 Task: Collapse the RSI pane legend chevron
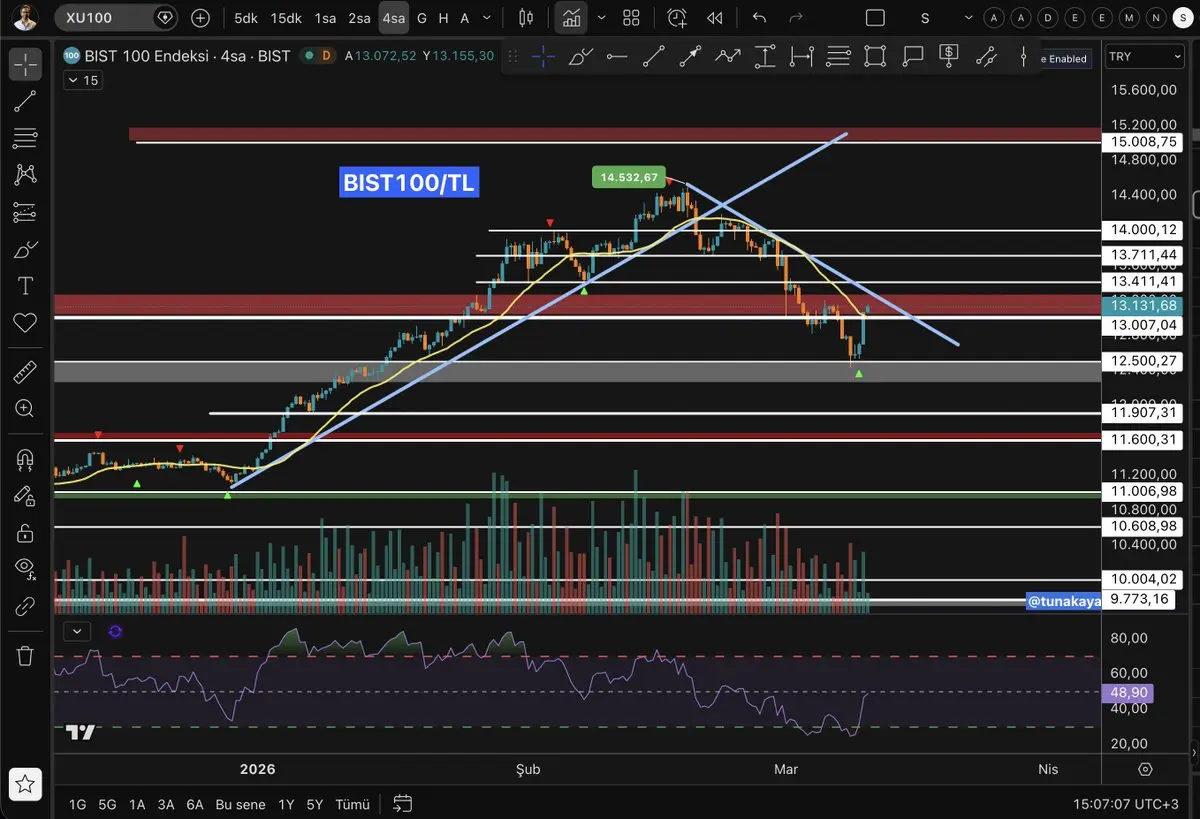[78, 631]
